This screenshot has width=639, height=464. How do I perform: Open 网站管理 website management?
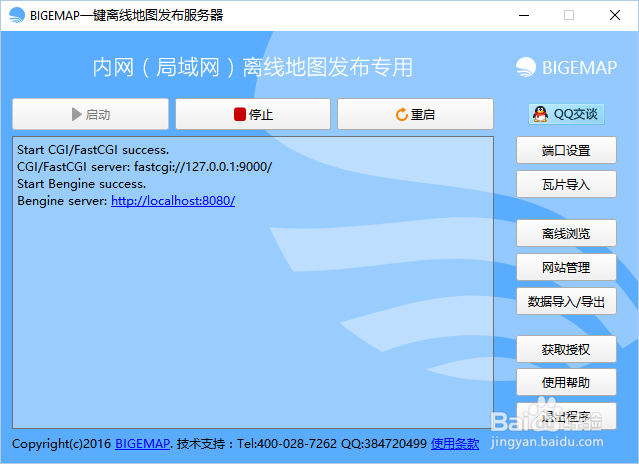coord(566,267)
